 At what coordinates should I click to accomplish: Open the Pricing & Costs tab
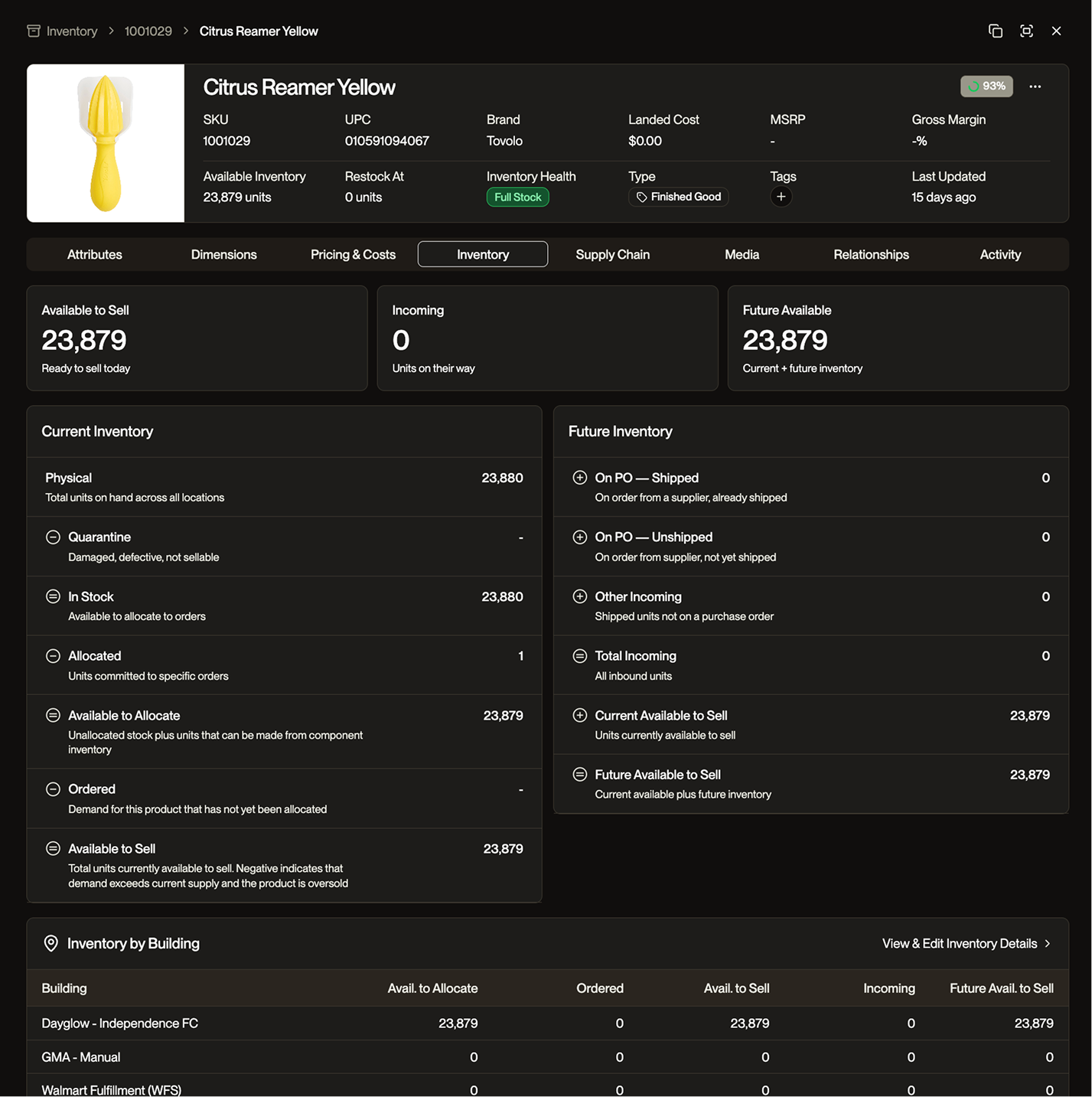pos(353,254)
